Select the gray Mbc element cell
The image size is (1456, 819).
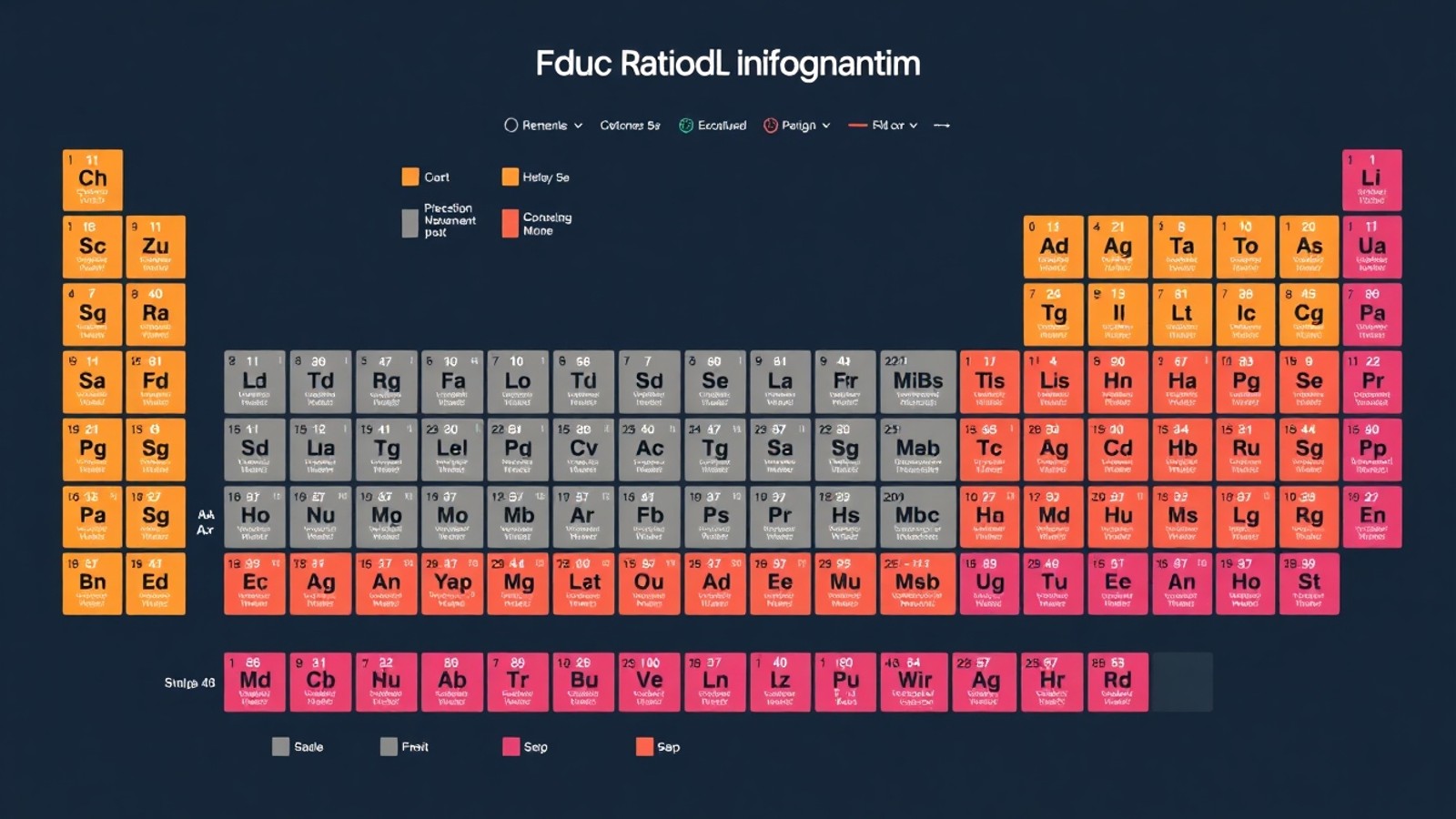[x=918, y=516]
